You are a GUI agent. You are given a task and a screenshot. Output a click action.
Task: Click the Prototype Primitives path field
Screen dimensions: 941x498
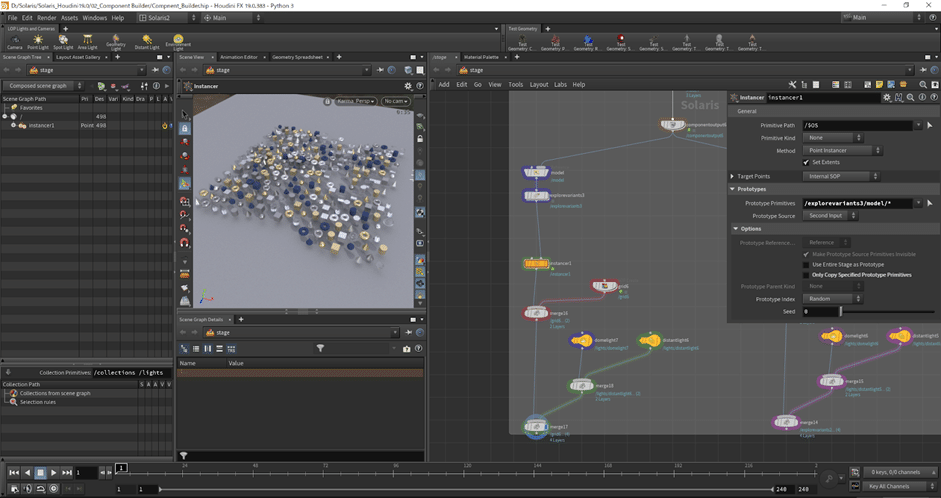(859, 203)
